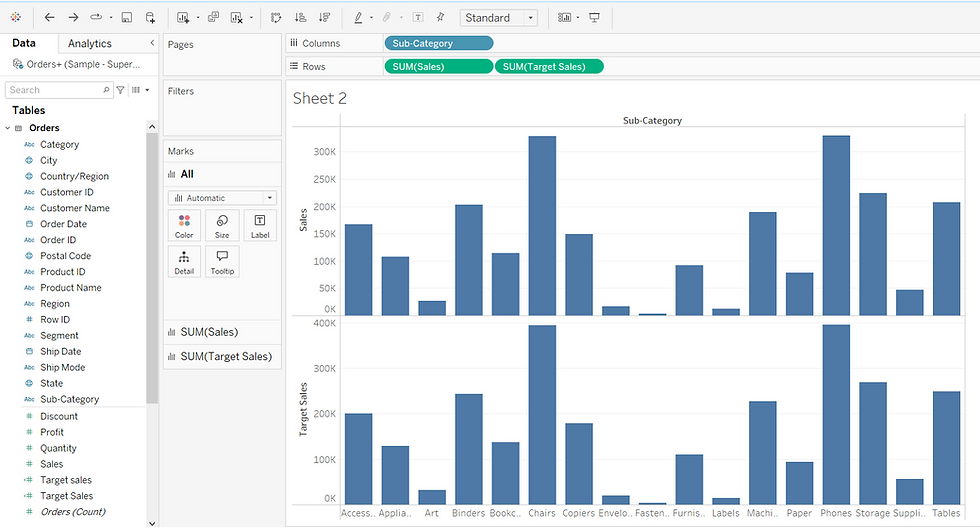Click the Highlight pen toolbar icon

point(358,17)
